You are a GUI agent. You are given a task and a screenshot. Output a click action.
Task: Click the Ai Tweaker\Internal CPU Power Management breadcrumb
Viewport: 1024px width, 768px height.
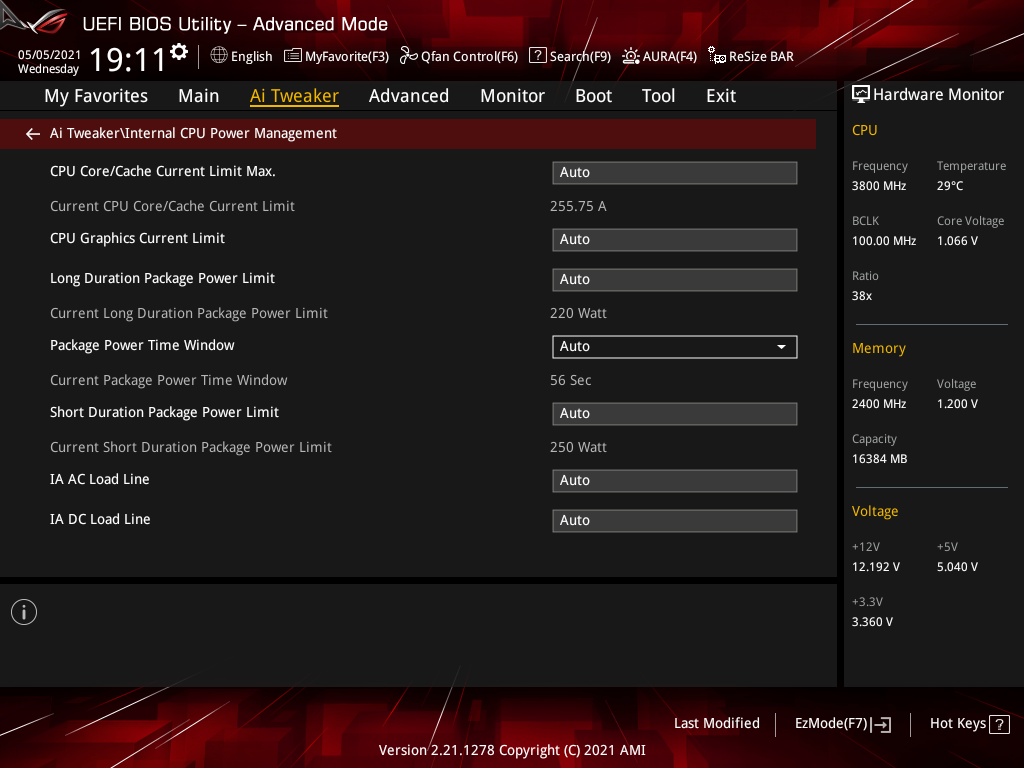[x=193, y=133]
